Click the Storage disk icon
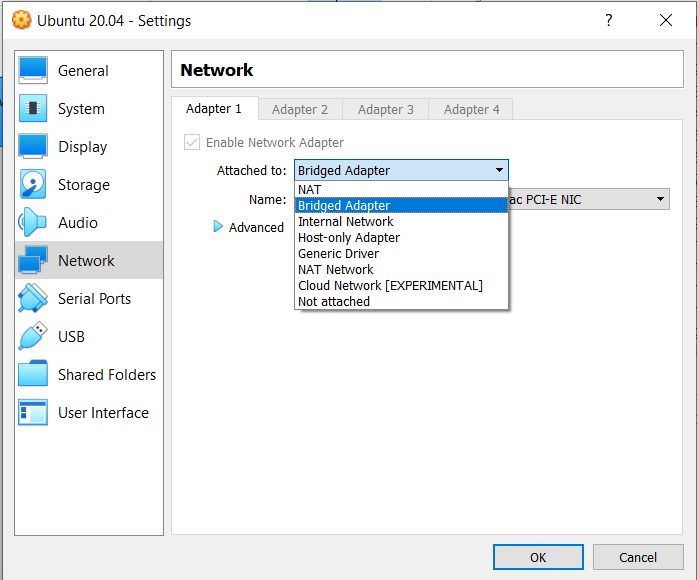This screenshot has width=697, height=580. point(33,184)
